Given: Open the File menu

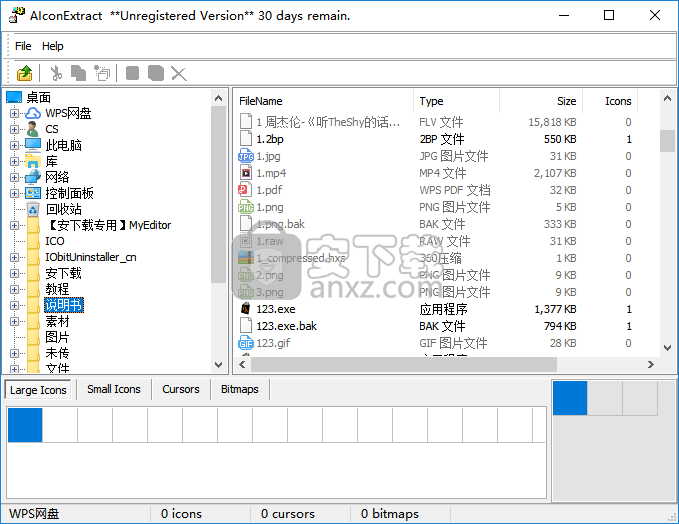Looking at the screenshot, I should click(x=23, y=46).
